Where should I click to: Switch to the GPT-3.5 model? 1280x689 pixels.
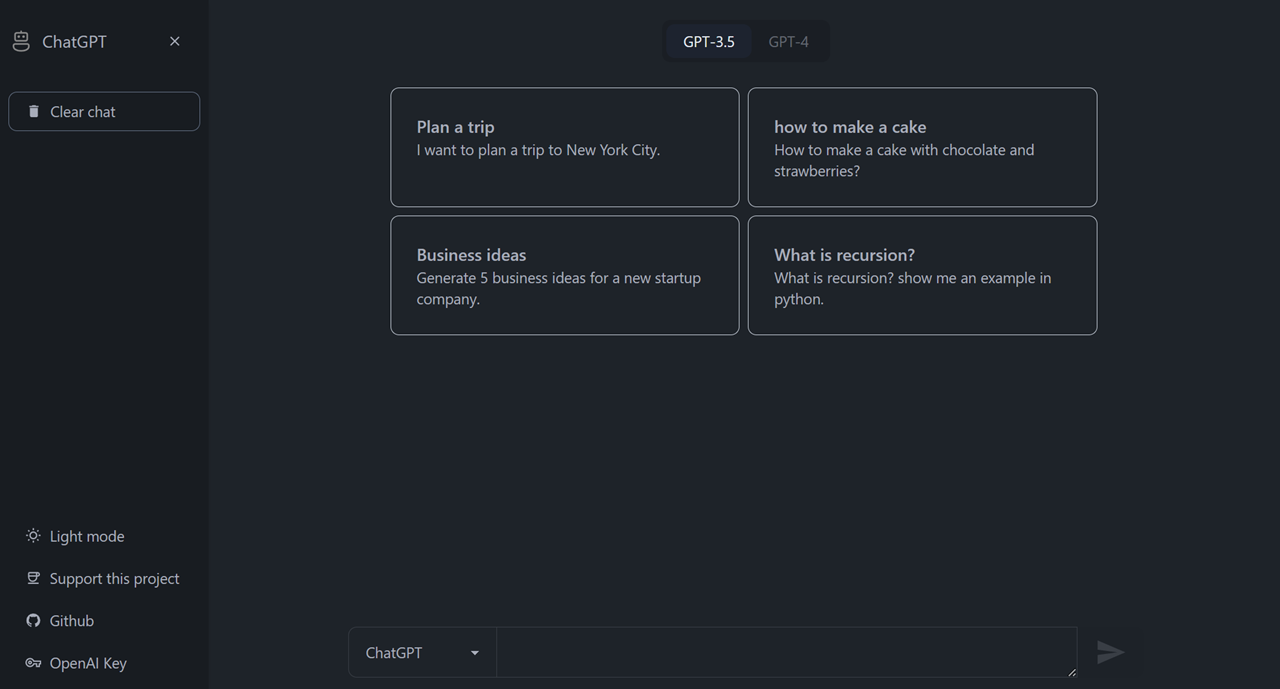coord(708,42)
